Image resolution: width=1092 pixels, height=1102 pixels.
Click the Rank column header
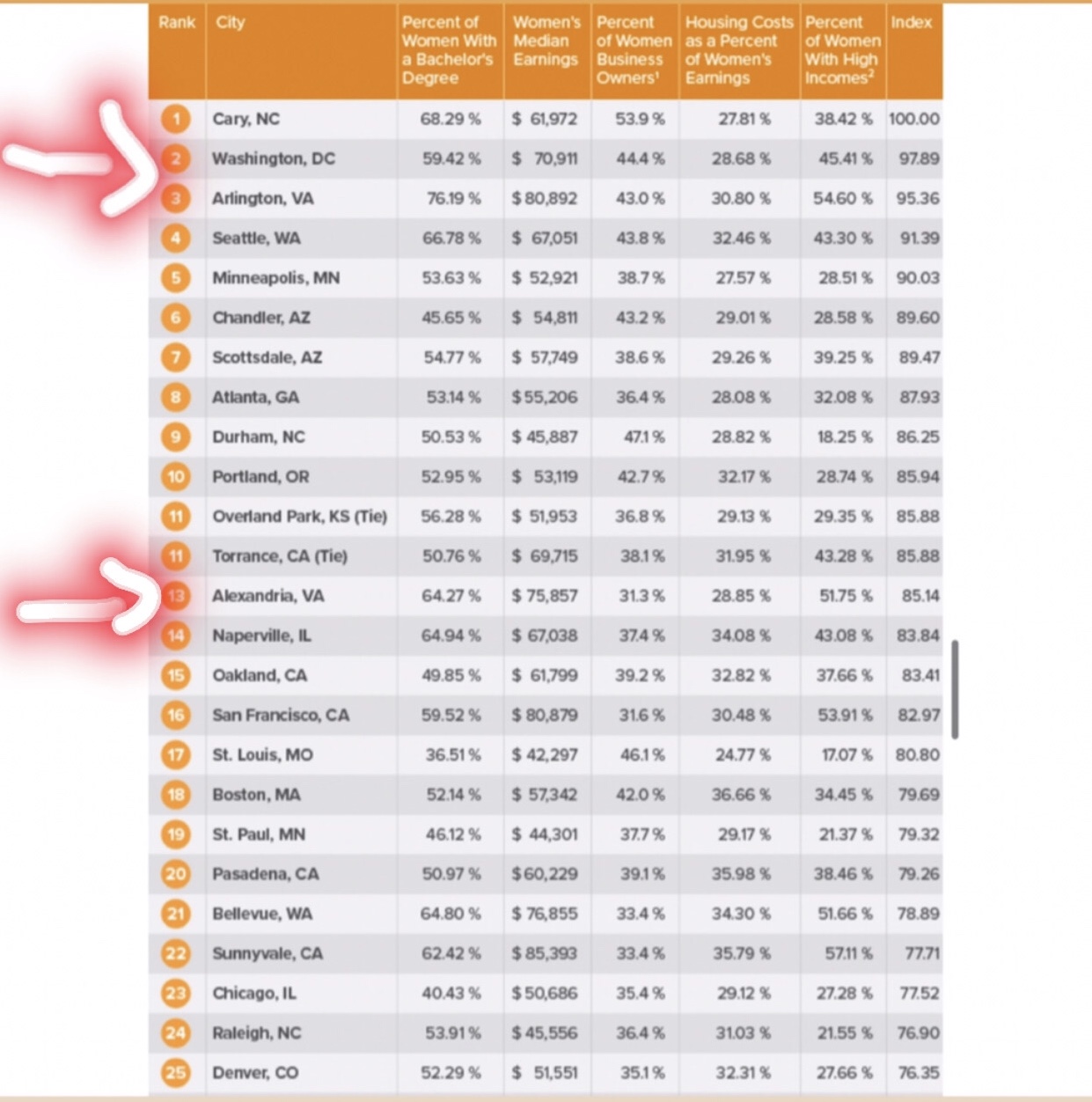pos(177,23)
